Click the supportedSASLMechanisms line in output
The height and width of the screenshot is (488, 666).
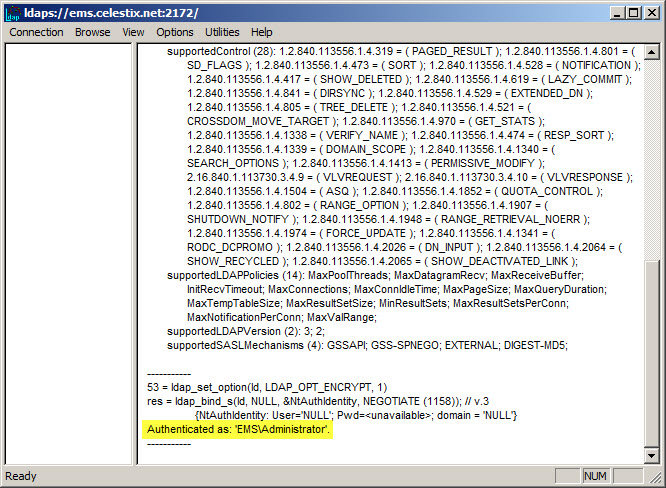[x=366, y=346]
